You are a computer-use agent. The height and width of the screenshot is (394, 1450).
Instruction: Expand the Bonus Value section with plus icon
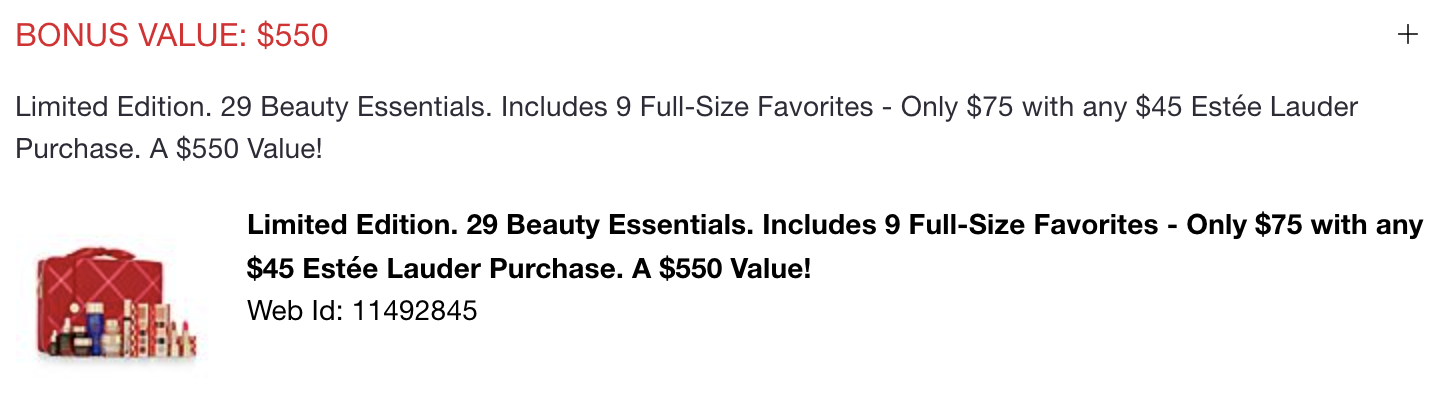coord(1407,35)
